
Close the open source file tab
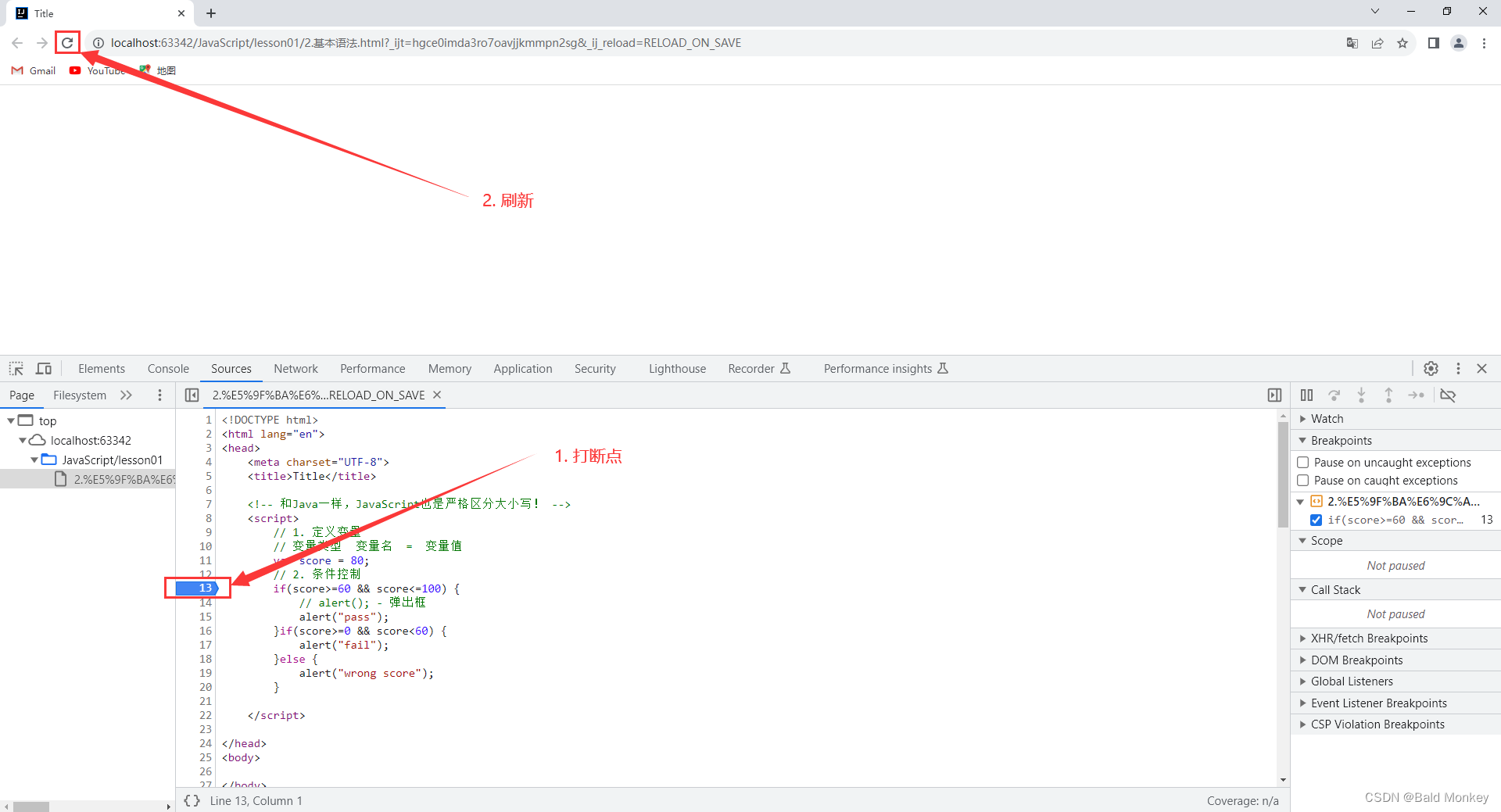coord(437,395)
